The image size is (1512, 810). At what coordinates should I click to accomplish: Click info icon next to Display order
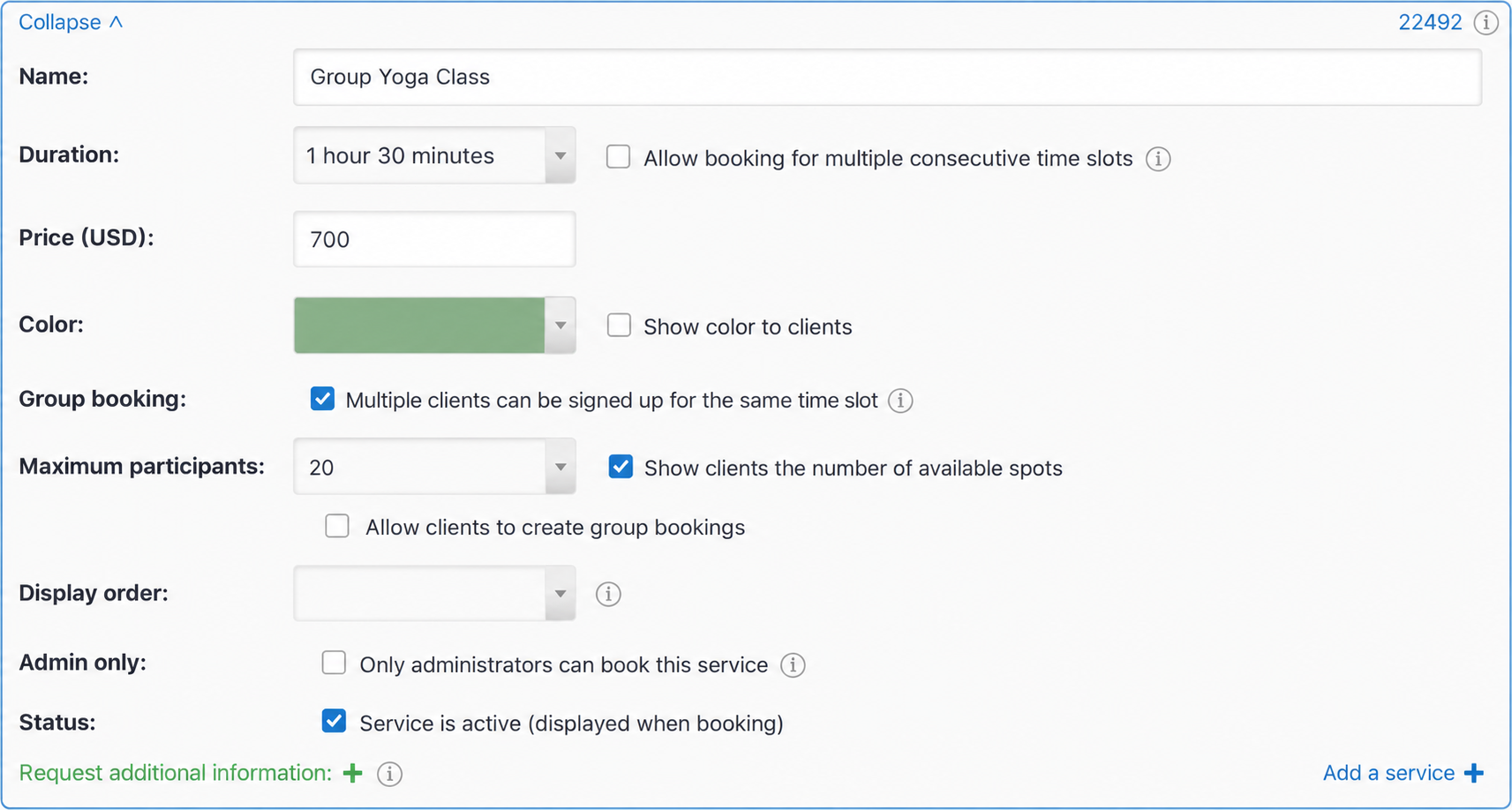(608, 594)
